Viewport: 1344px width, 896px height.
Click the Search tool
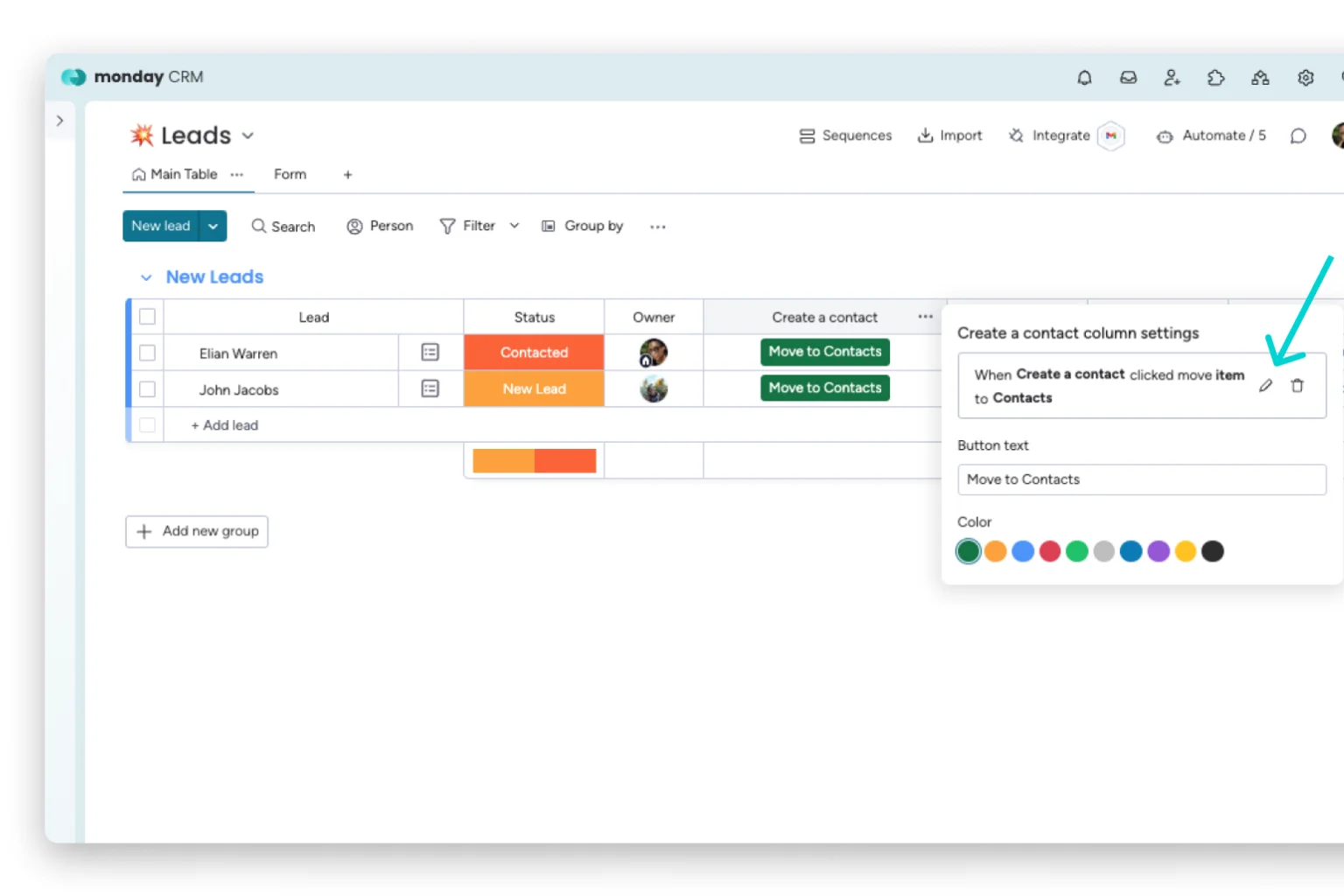point(283,226)
